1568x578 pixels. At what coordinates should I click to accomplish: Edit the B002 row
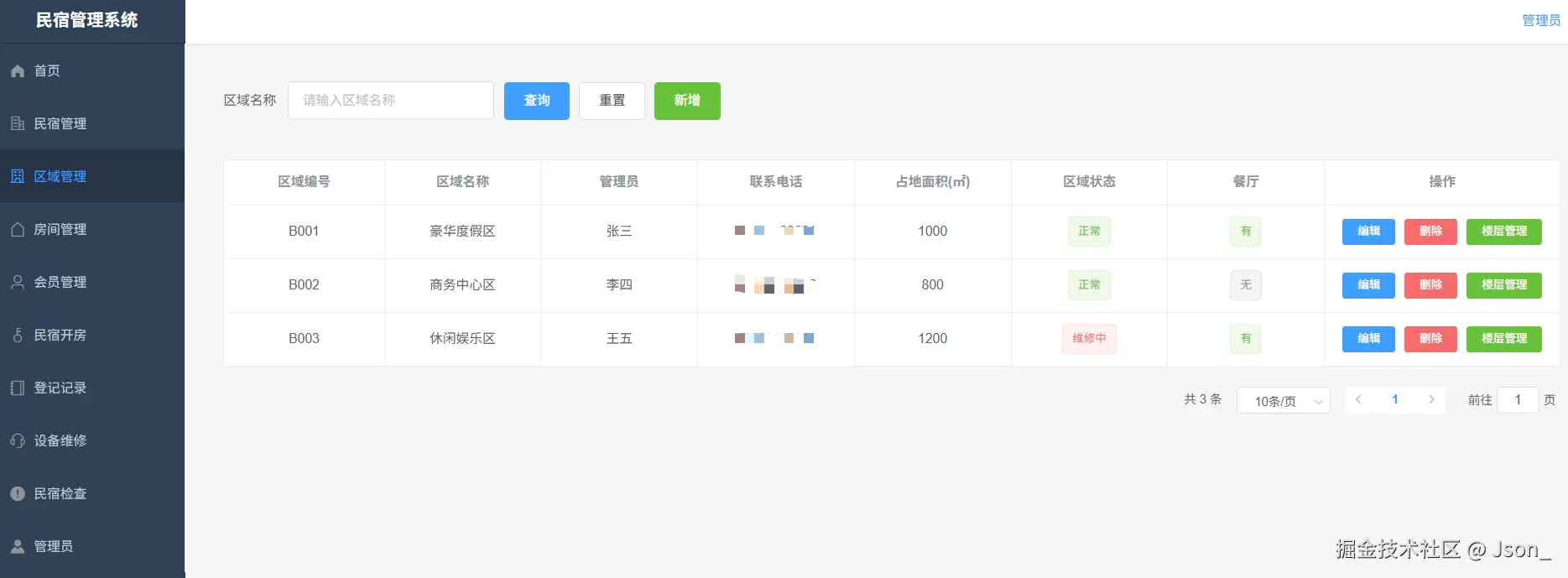(1368, 285)
